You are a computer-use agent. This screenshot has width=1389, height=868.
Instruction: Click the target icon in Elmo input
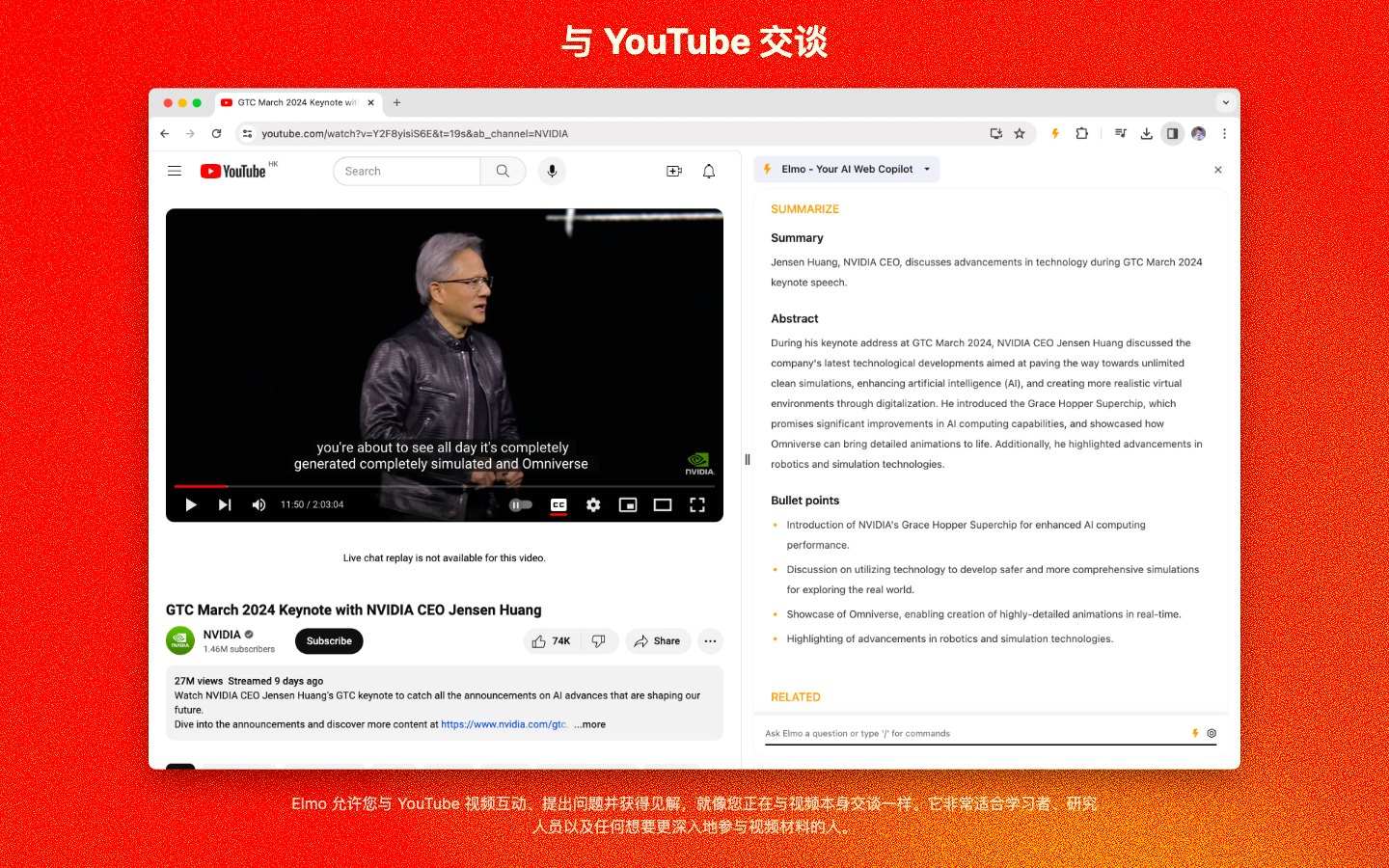pos(1212,734)
